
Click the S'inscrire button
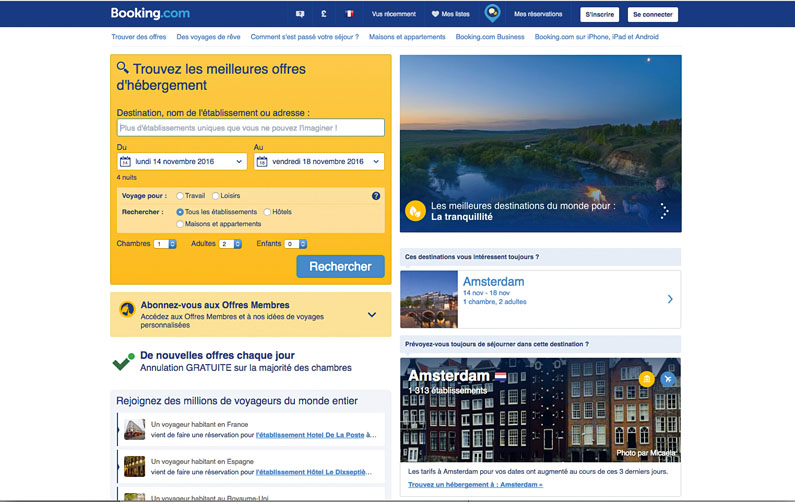(600, 15)
